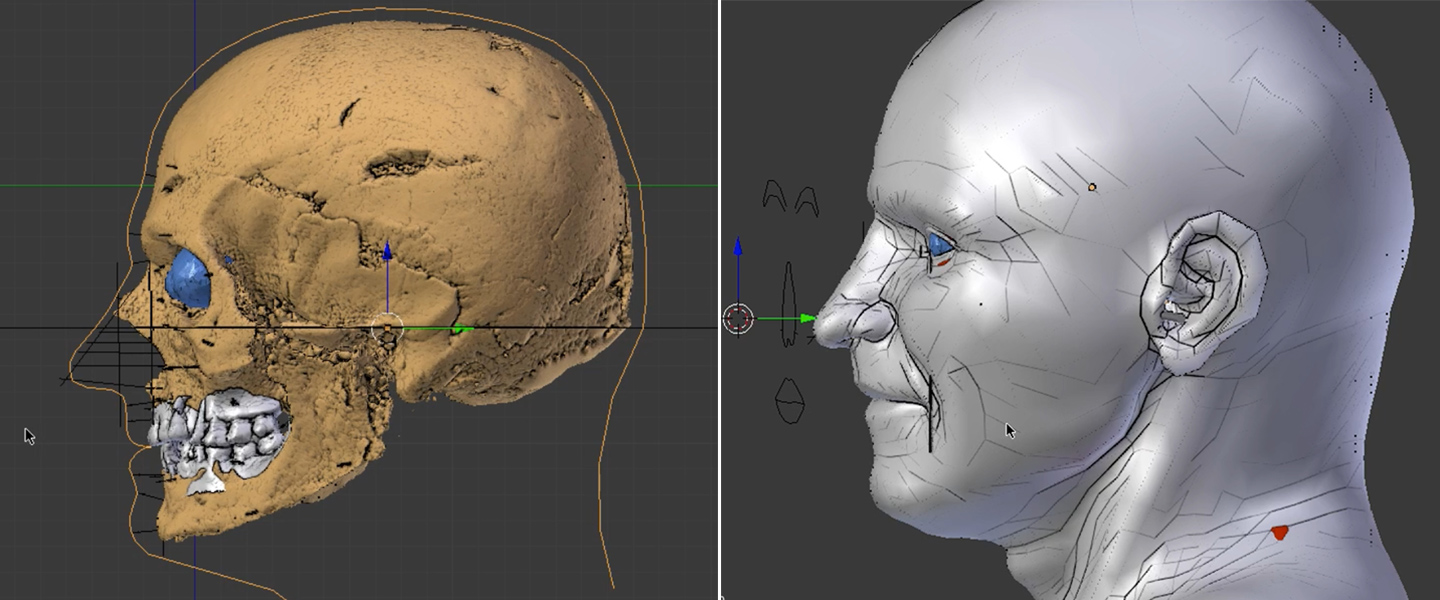Image resolution: width=1440 pixels, height=600 pixels.
Task: Click the left eyebrow arch outline shape
Action: tap(774, 195)
